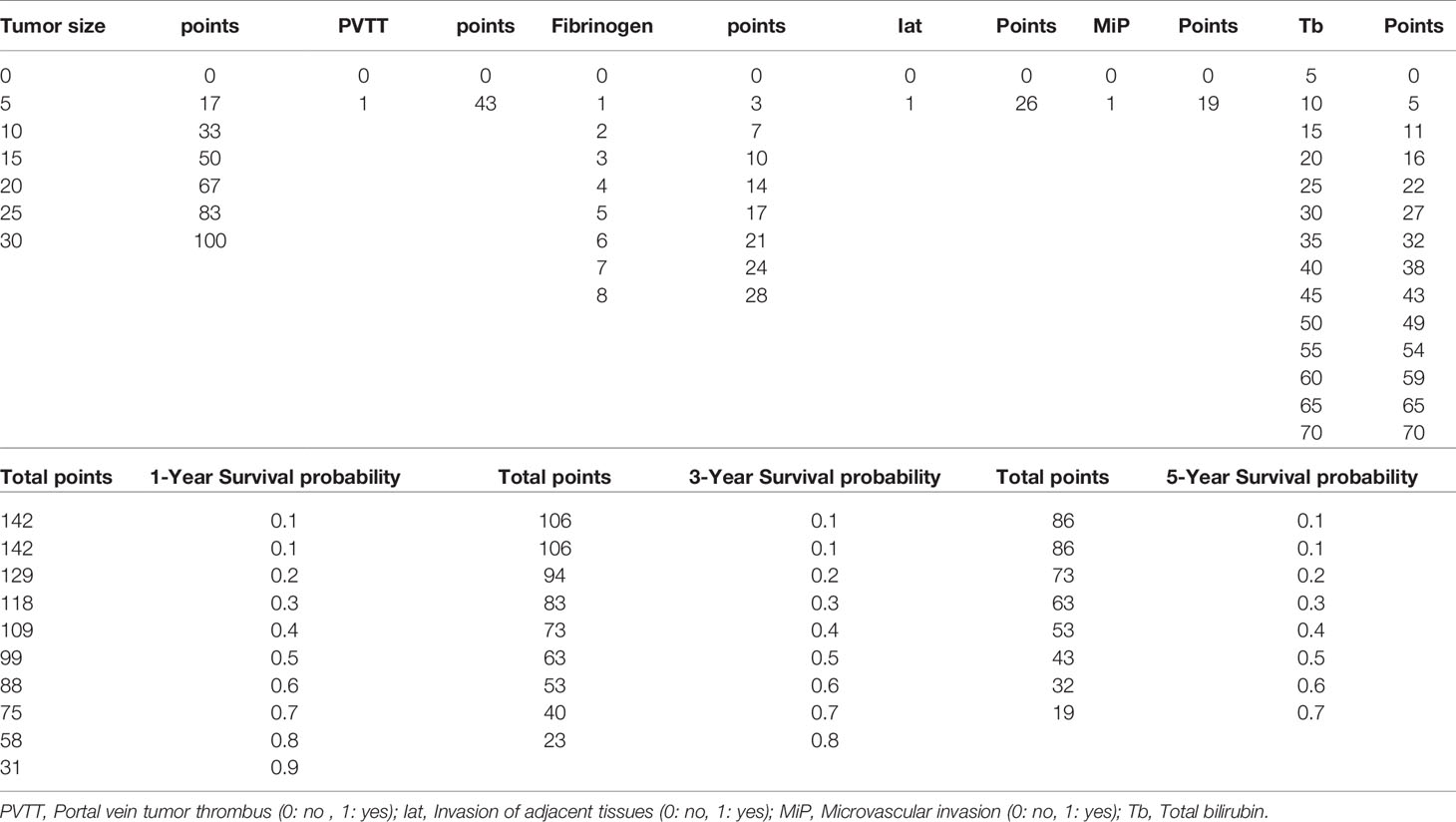
Task: Click the 1-Year Survival probability header
Action: 274,478
